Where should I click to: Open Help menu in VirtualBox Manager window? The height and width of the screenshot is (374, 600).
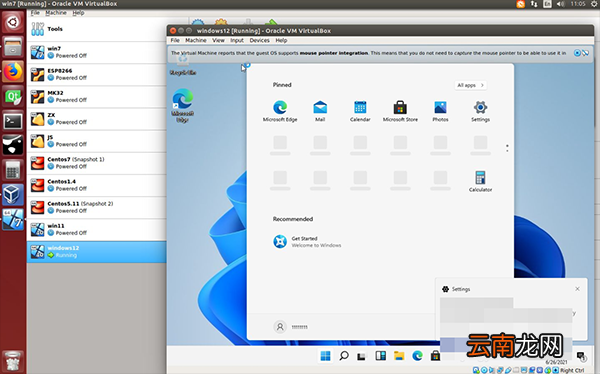coord(78,13)
